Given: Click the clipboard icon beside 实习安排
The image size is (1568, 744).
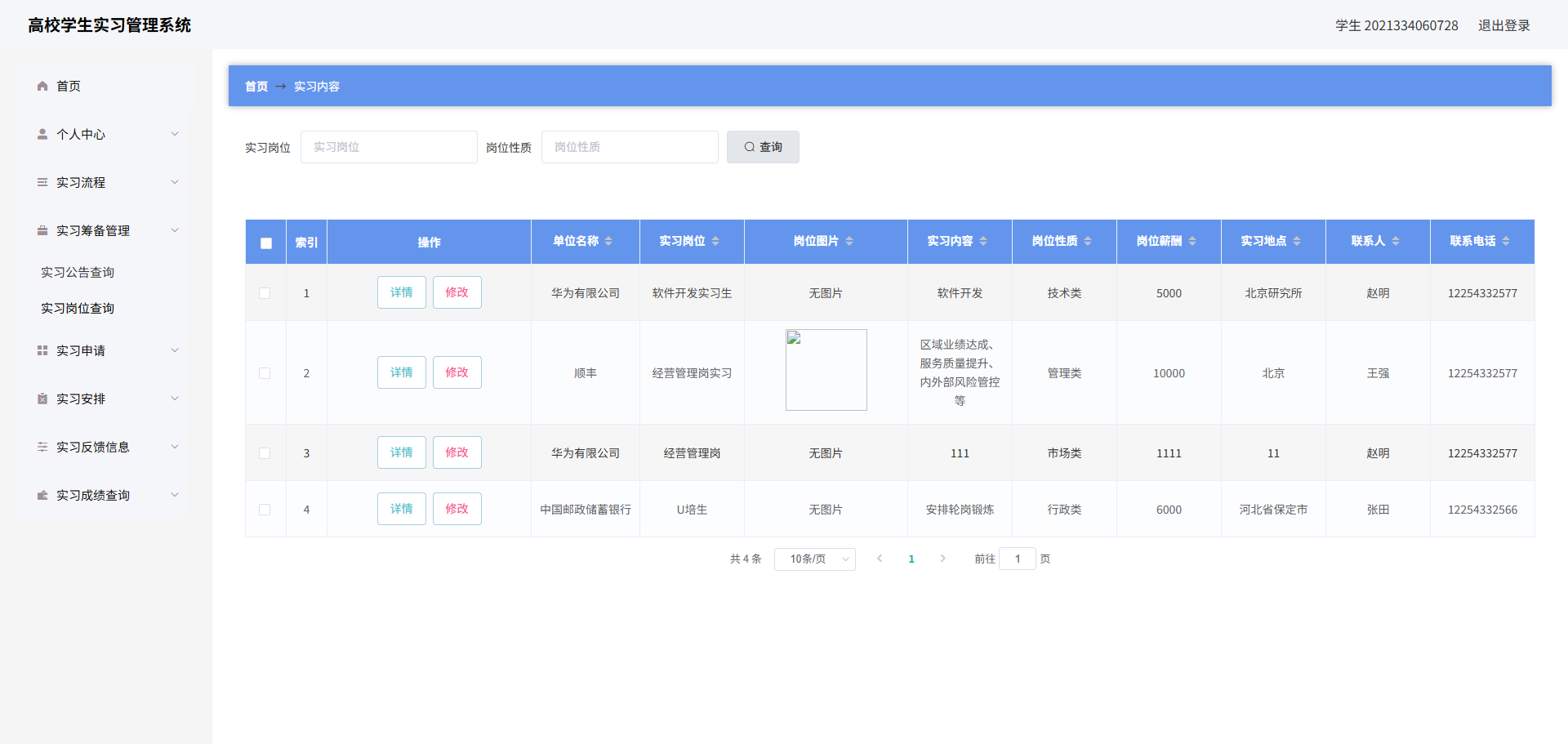Looking at the screenshot, I should coord(42,399).
